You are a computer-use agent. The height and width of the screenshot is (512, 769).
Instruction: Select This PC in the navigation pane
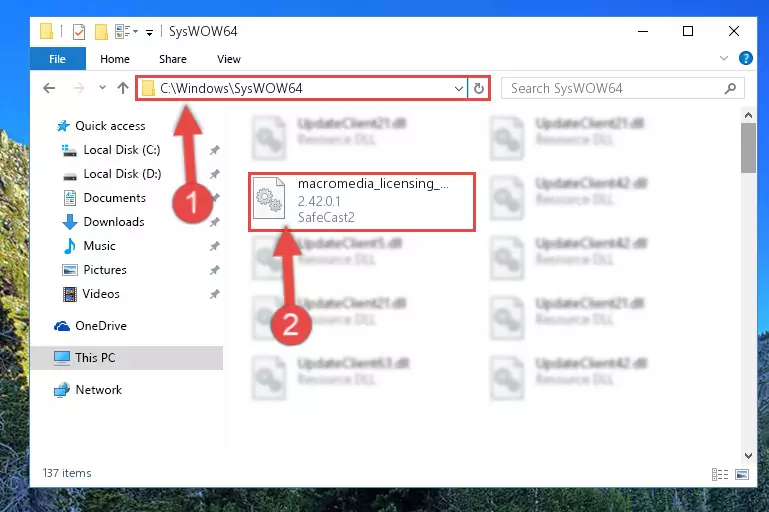pyautogui.click(x=127, y=358)
